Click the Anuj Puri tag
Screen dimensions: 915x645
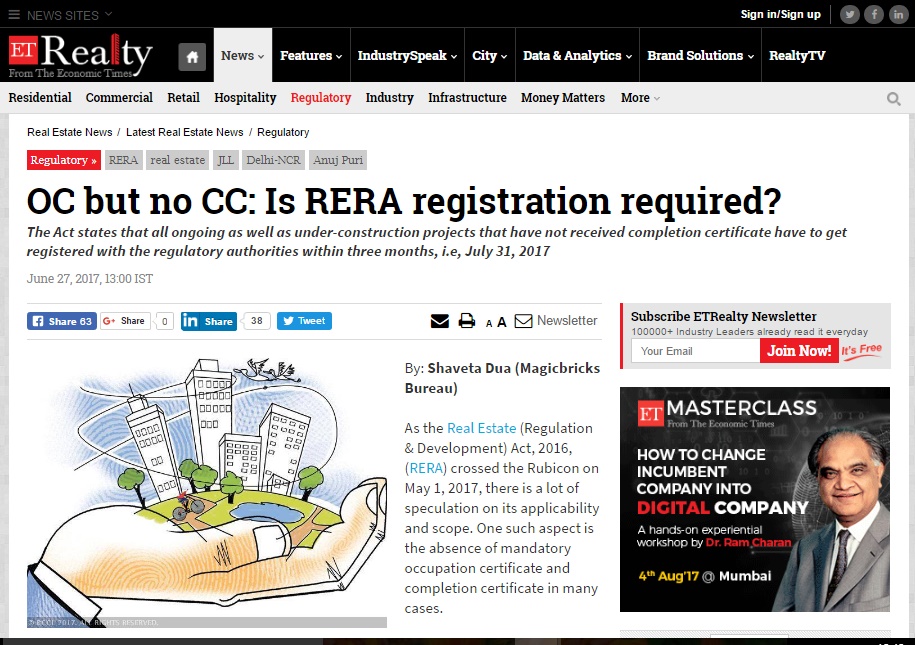(x=338, y=160)
